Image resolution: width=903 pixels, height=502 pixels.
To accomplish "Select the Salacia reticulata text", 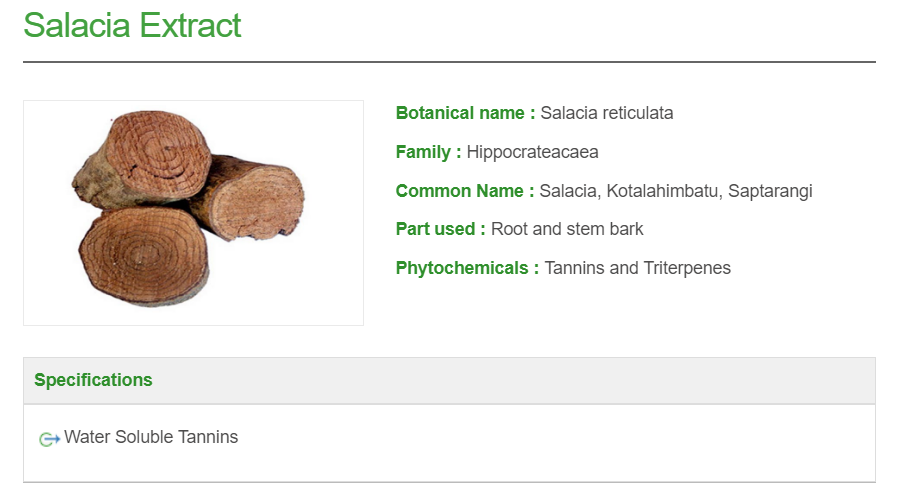I will (607, 113).
